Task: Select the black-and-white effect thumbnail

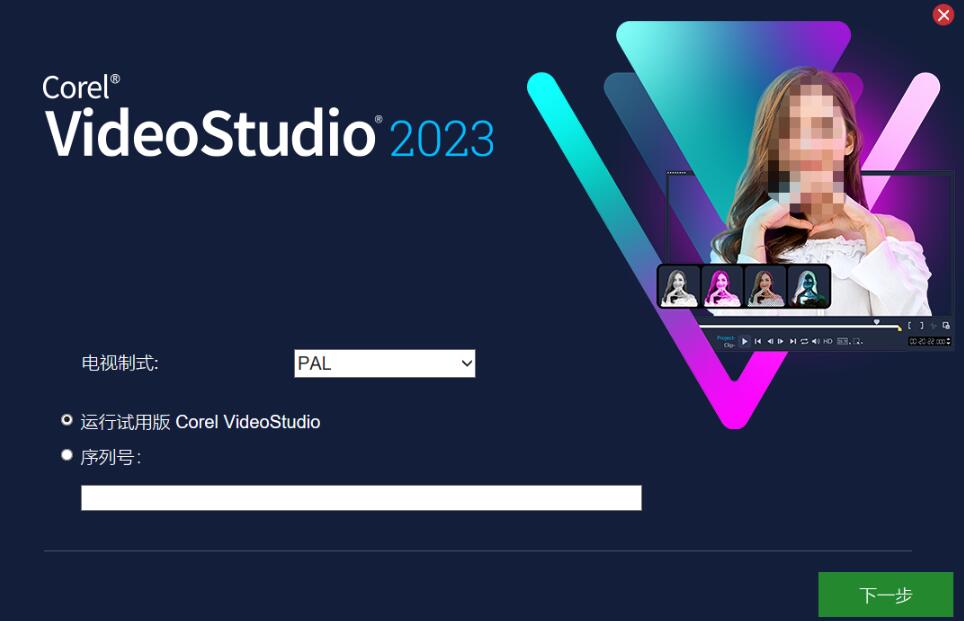Action: pyautogui.click(x=679, y=287)
